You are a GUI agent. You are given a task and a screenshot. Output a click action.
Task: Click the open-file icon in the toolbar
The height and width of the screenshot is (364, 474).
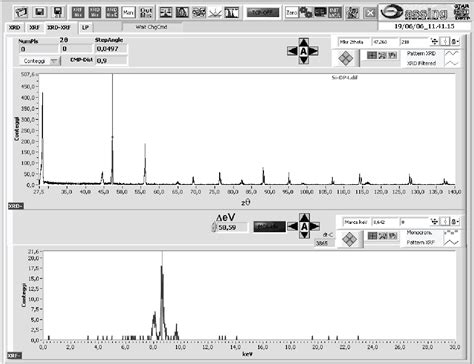[22, 13]
